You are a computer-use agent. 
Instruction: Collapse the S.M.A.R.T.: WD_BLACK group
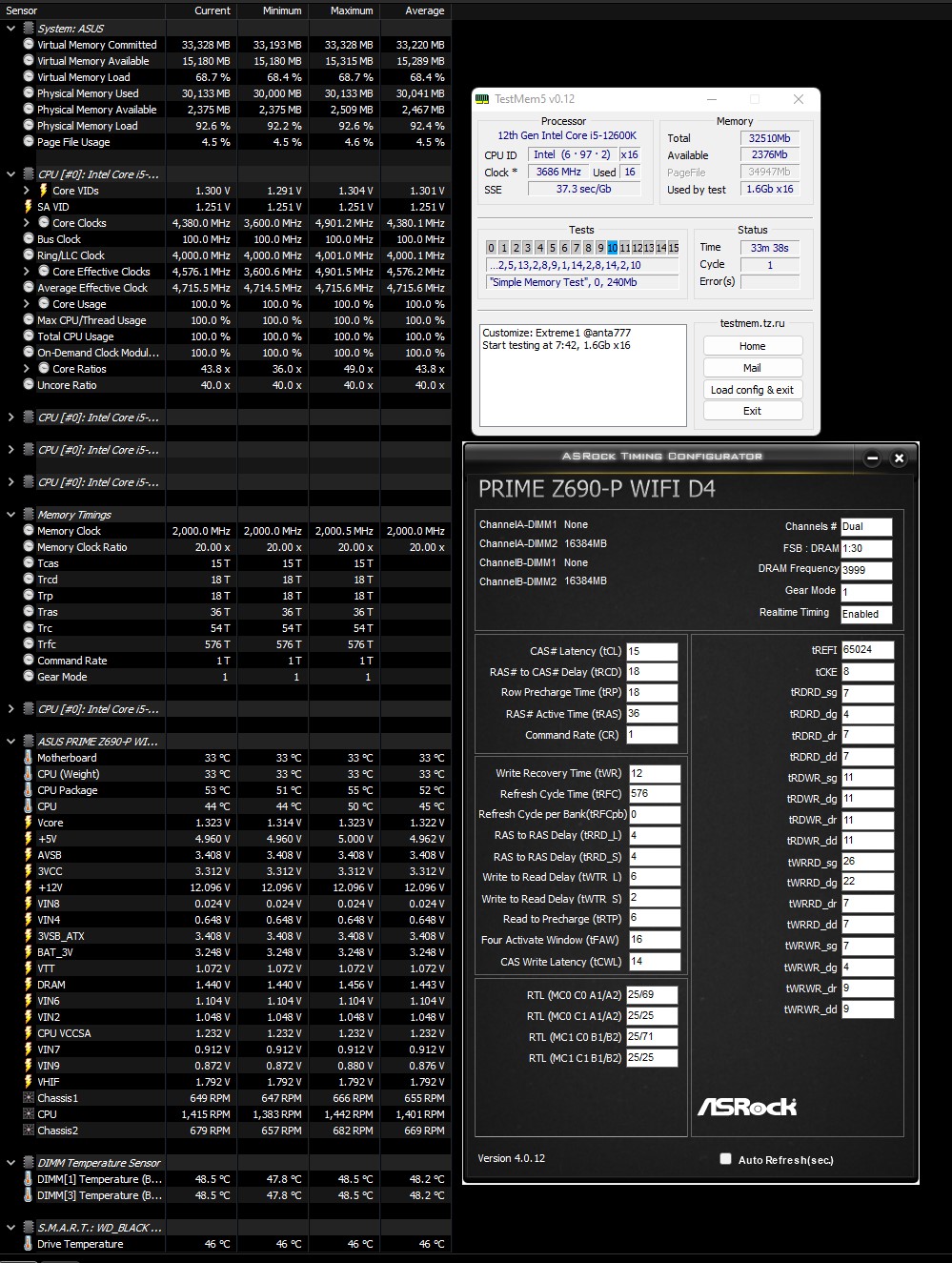tap(11, 1228)
